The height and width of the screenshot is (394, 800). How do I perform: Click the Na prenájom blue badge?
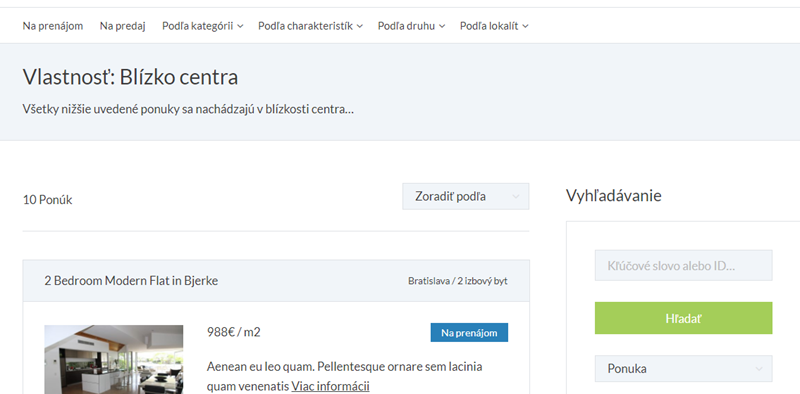tap(469, 333)
